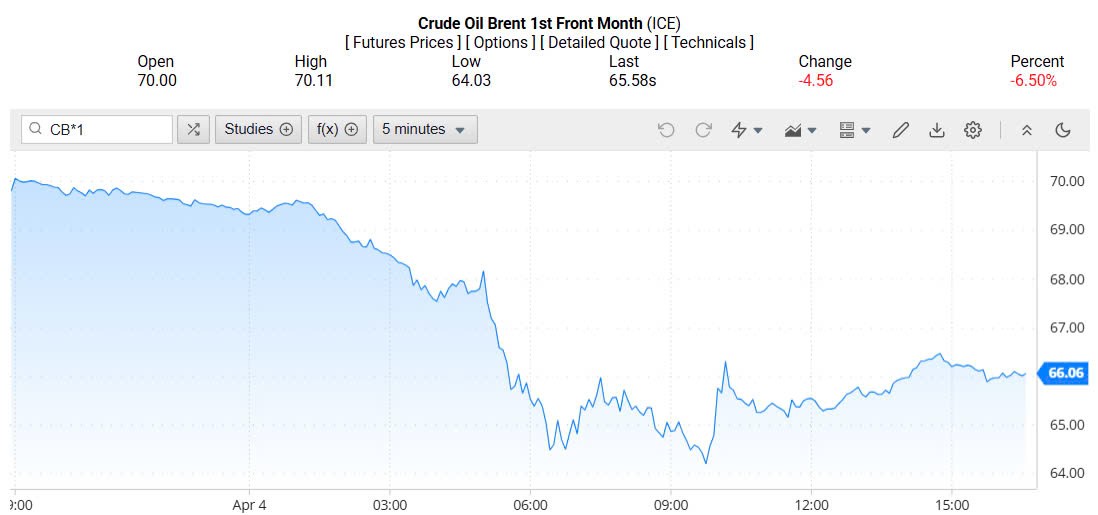This screenshot has width=1098, height=515.
Task: Open the lightning bolt events menu
Action: pos(746,130)
